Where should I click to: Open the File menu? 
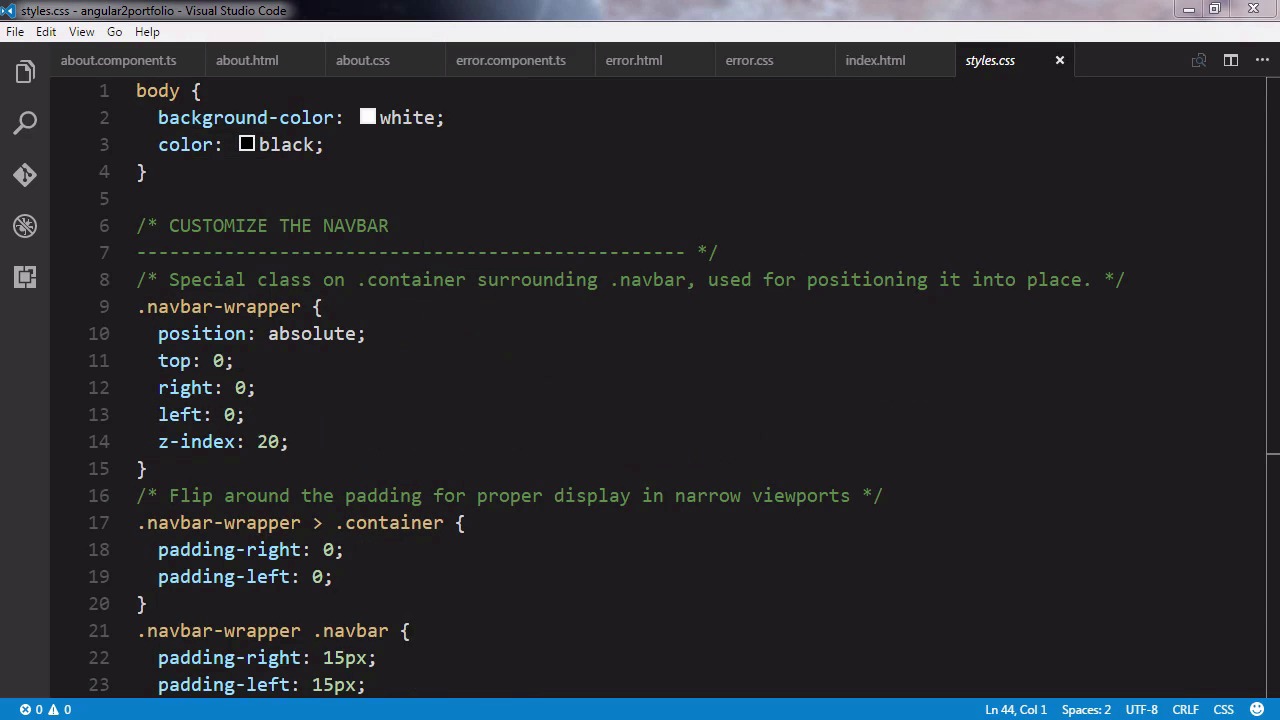point(15,32)
